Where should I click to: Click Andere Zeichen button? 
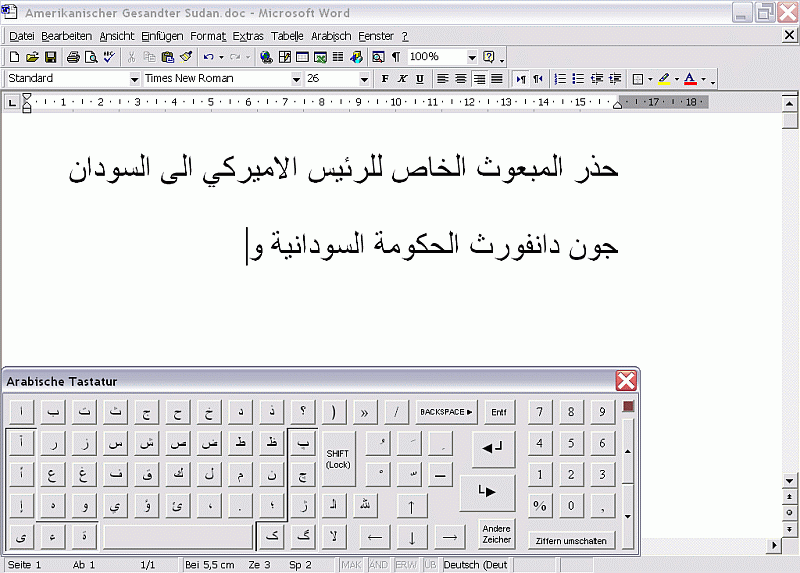pyautogui.click(x=496, y=534)
